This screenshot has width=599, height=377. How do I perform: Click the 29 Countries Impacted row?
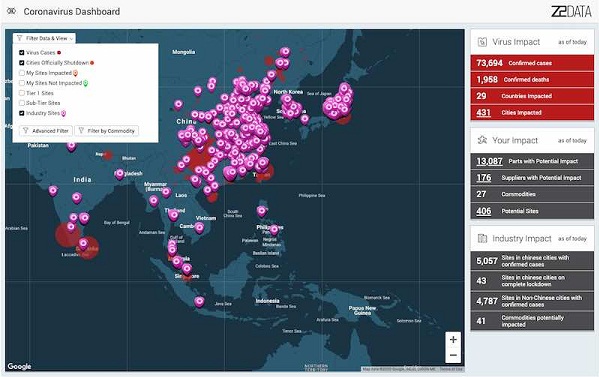coord(532,96)
